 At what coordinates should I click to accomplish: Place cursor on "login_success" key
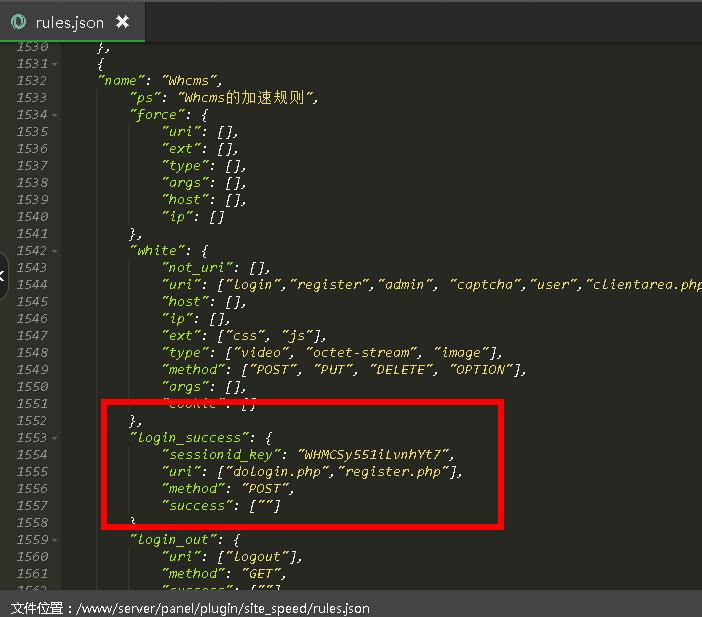pyautogui.click(x=189, y=438)
